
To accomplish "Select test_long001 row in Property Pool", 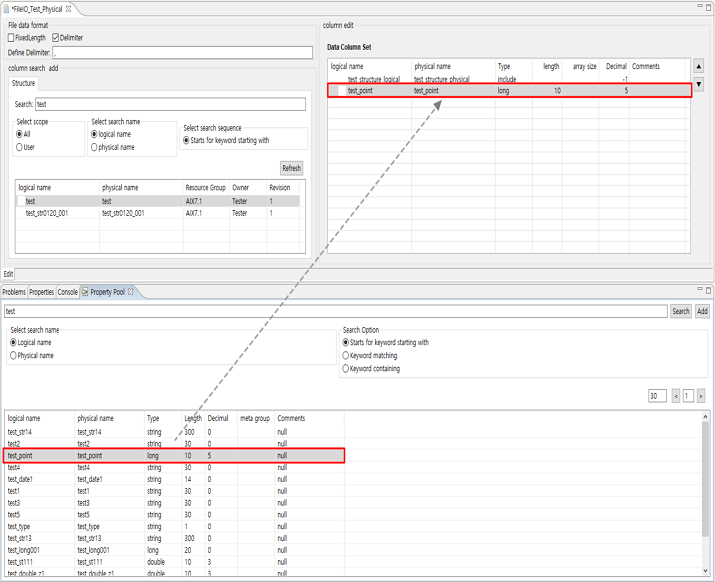I will pyautogui.click(x=174, y=550).
